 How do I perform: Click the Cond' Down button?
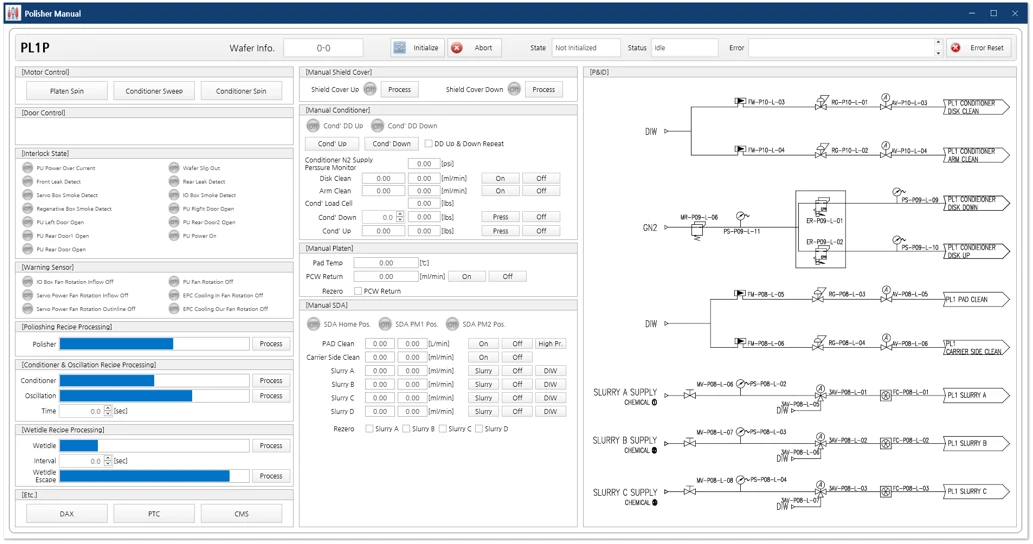[391, 144]
